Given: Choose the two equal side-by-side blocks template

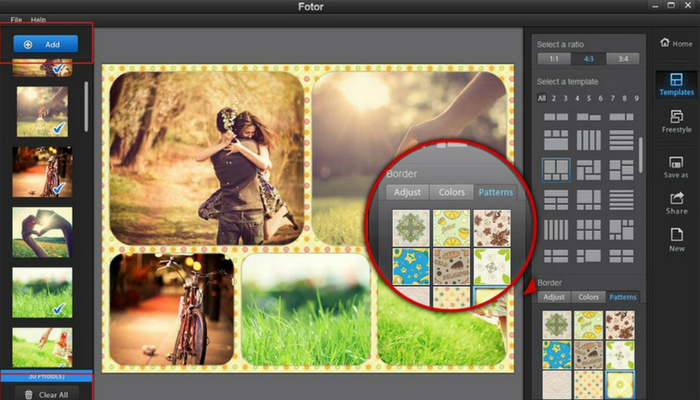Looking at the screenshot, I should tap(556, 117).
